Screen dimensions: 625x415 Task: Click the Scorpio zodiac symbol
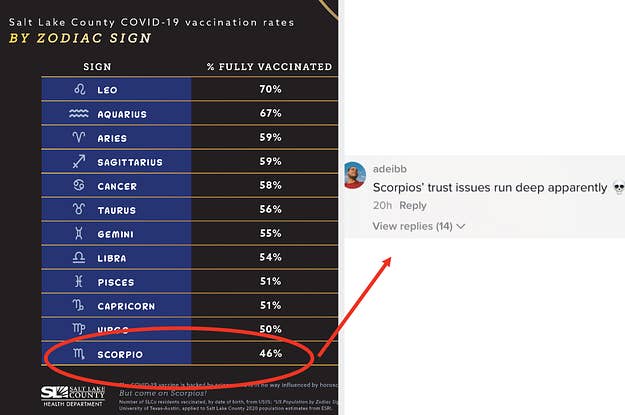click(x=79, y=353)
